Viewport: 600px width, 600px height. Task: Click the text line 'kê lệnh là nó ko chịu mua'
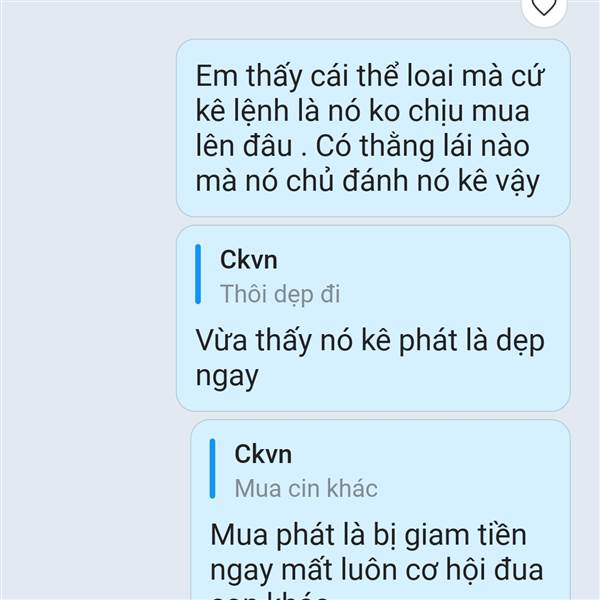(x=362, y=111)
